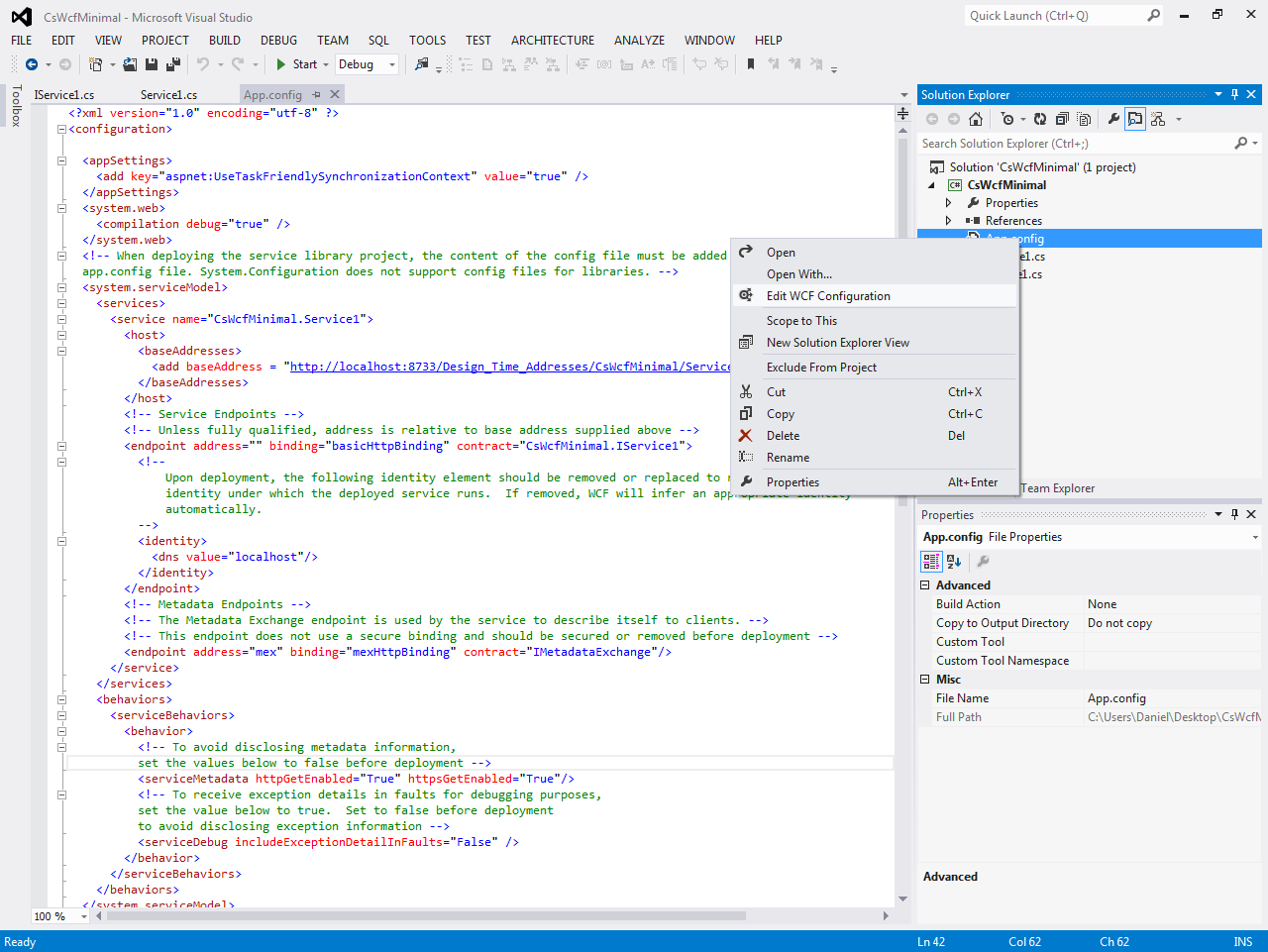The image size is (1268, 952).
Task: Switch to the IService1.cs tab
Action: (64, 94)
